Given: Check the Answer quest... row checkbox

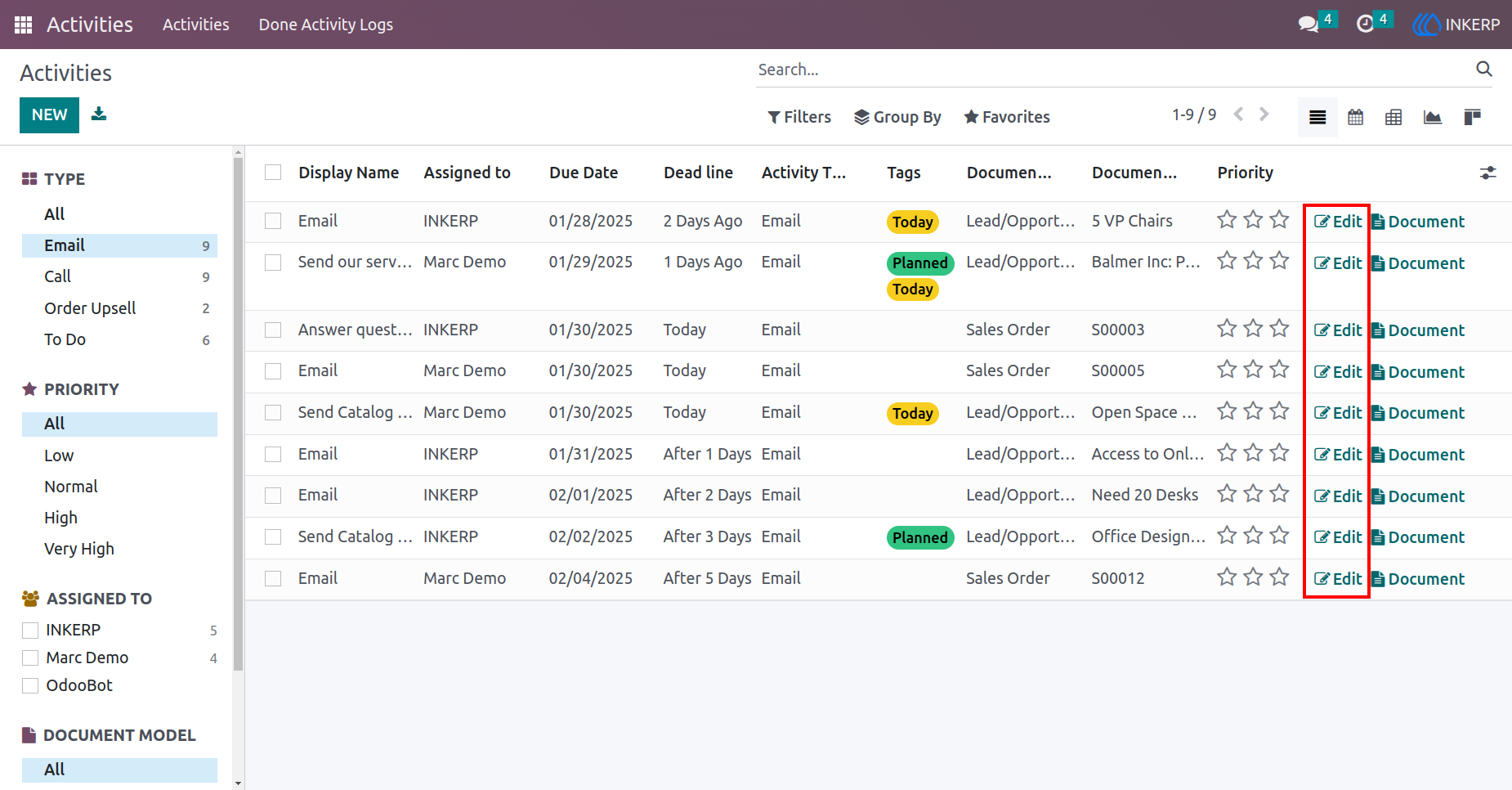Looking at the screenshot, I should [x=273, y=330].
